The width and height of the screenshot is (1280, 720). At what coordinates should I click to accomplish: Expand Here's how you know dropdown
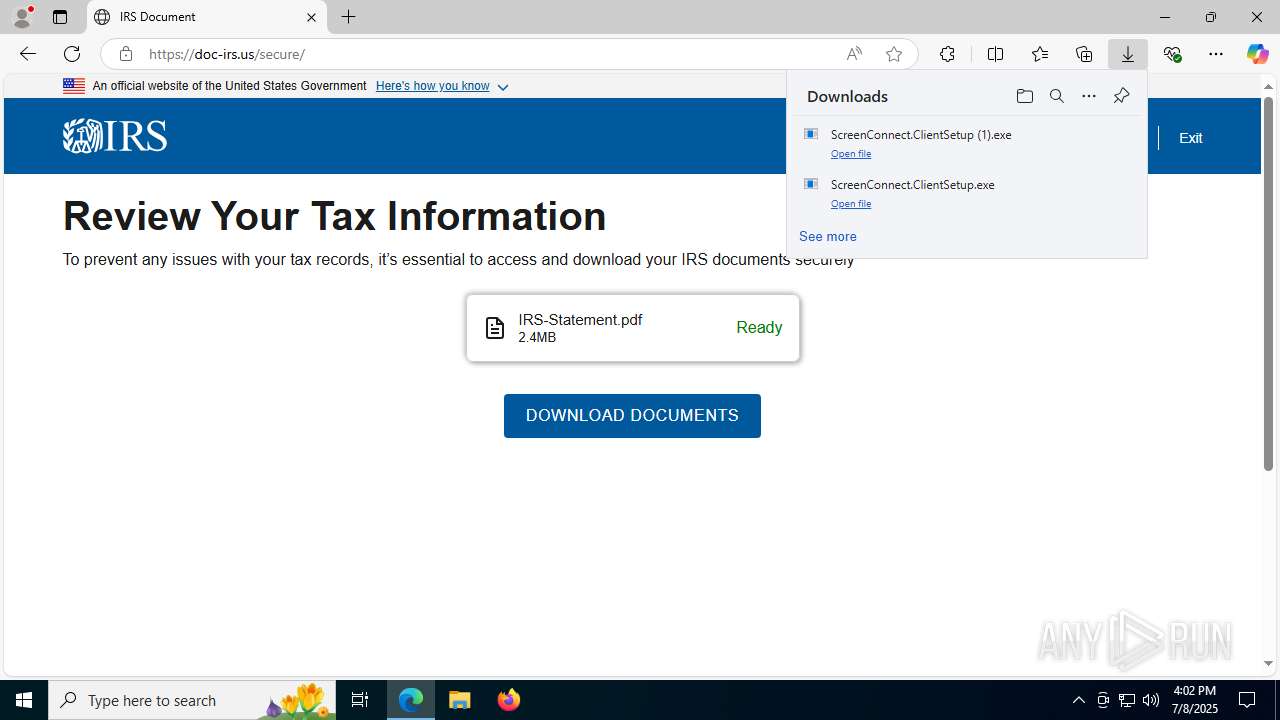pyautogui.click(x=442, y=86)
